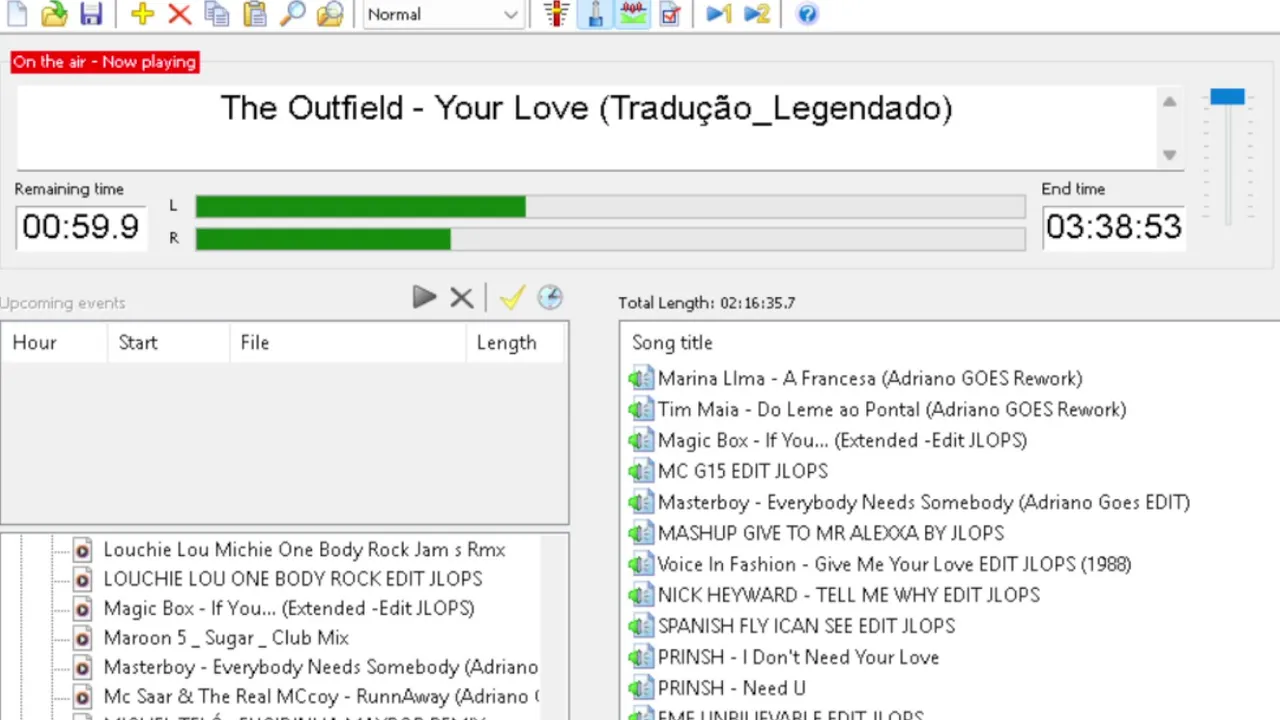The width and height of the screenshot is (1280, 720).
Task: Select NICK HEYWARD - TELL ME WHY
Action: tap(849, 595)
